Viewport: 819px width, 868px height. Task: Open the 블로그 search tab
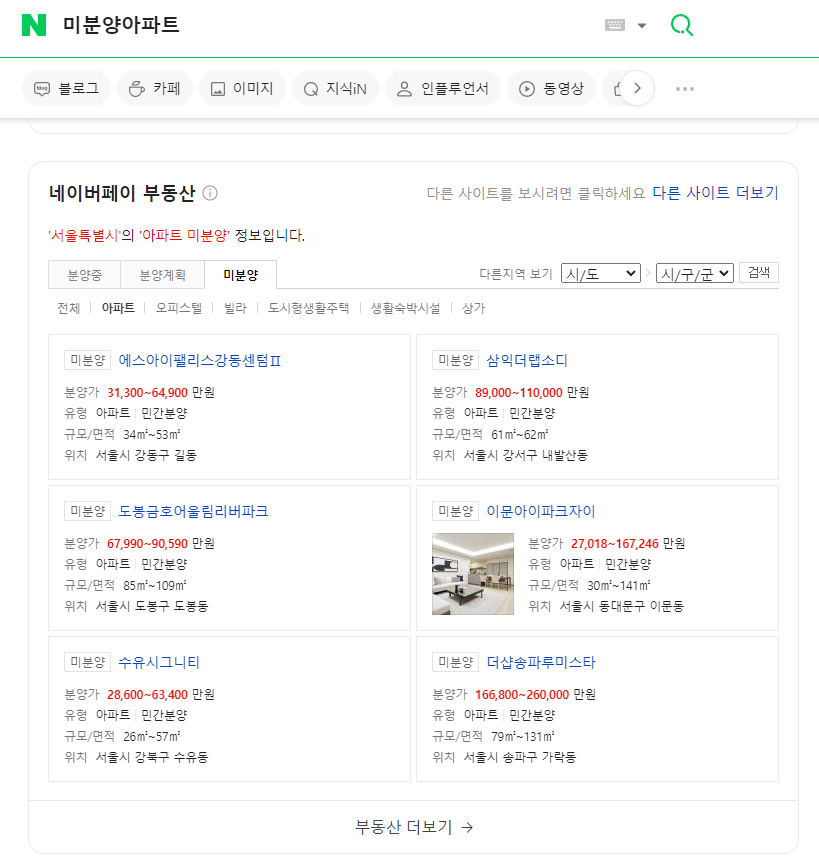[x=66, y=89]
